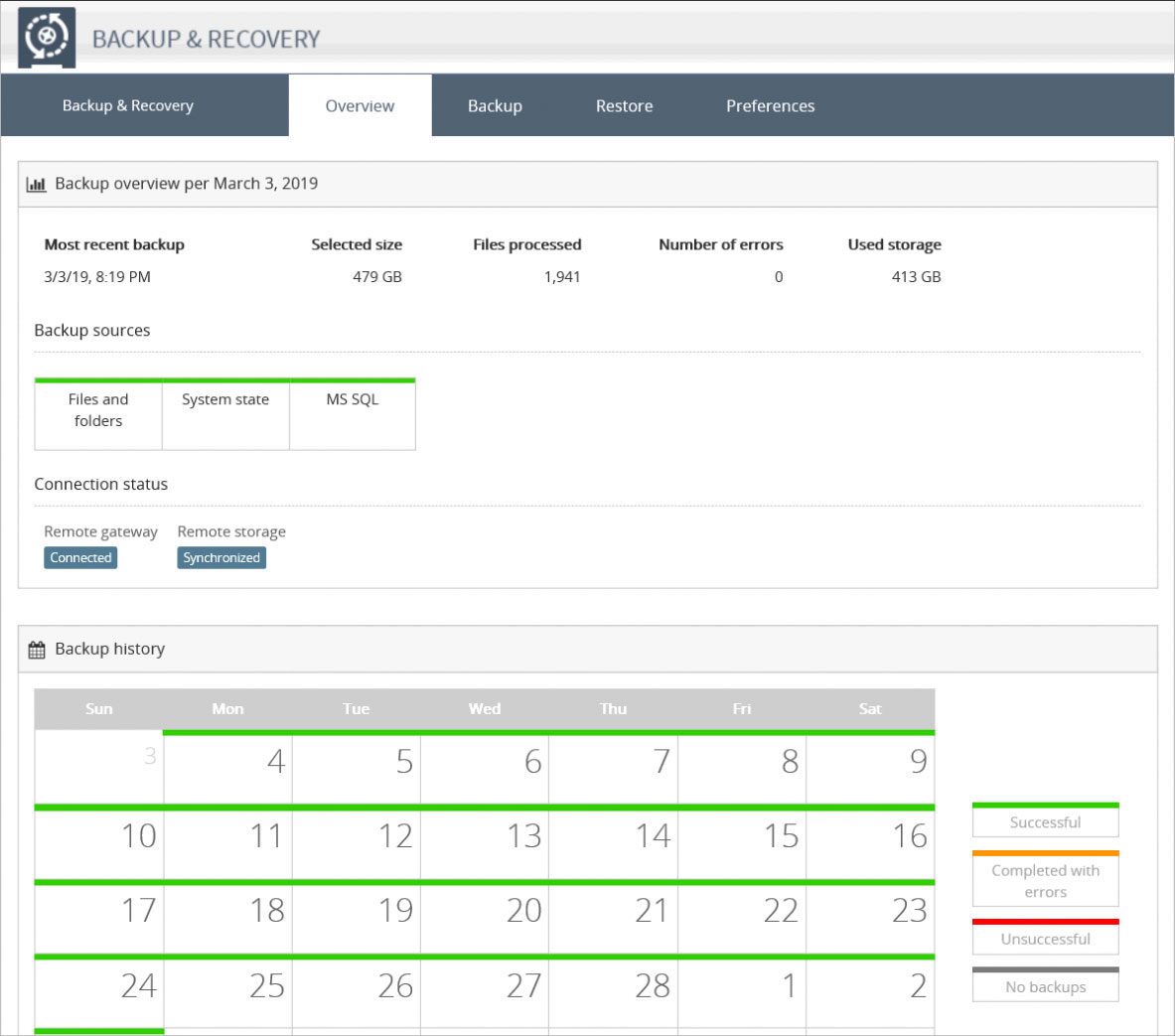This screenshot has width=1175, height=1036.
Task: Go to the Restore tab
Action: [x=624, y=106]
